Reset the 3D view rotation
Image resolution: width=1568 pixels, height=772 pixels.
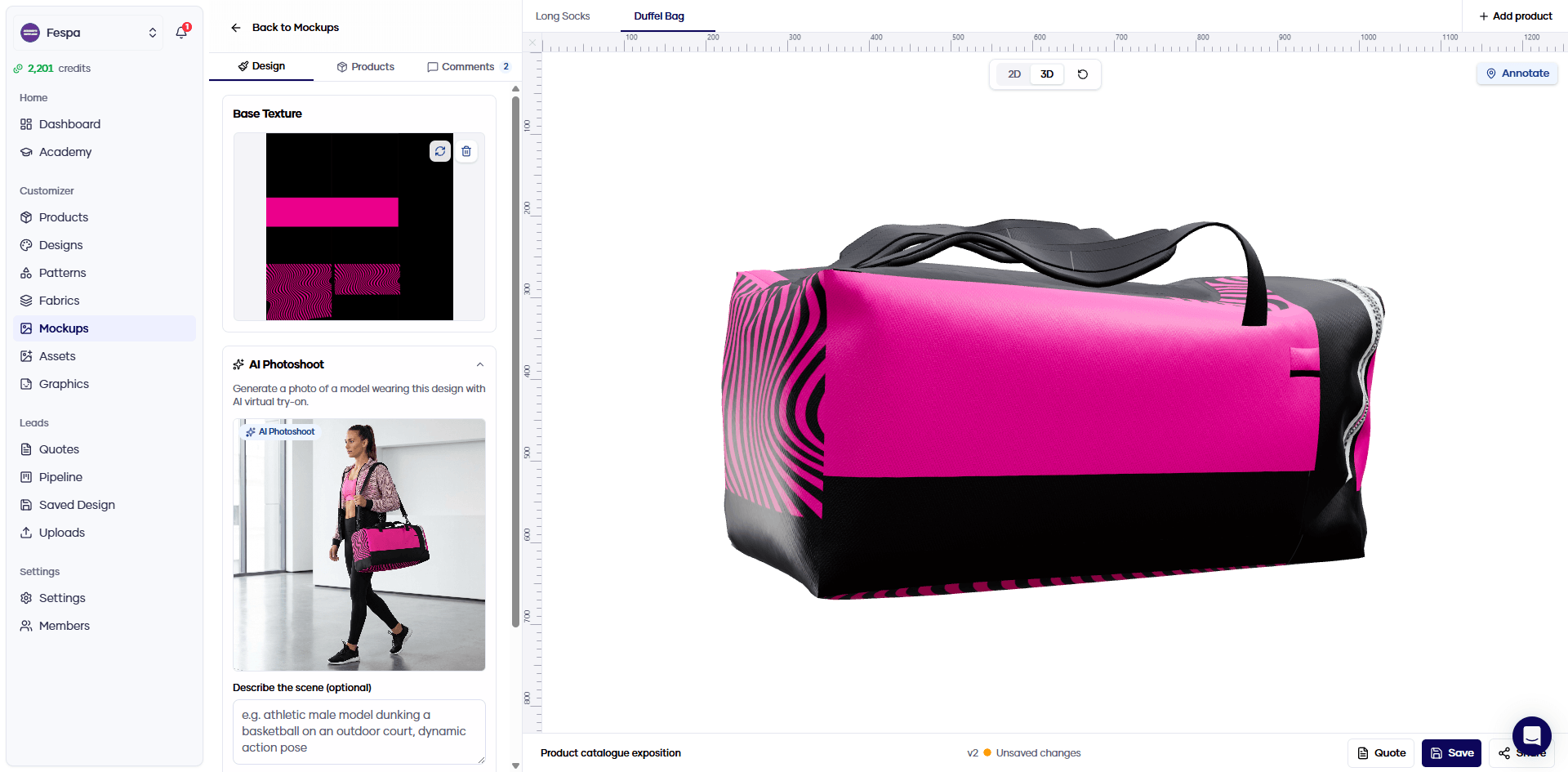1083,74
